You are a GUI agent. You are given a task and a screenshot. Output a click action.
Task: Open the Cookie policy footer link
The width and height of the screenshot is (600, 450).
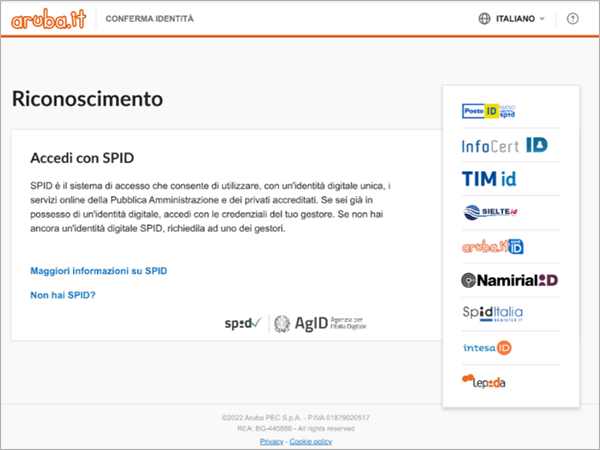click(x=311, y=442)
